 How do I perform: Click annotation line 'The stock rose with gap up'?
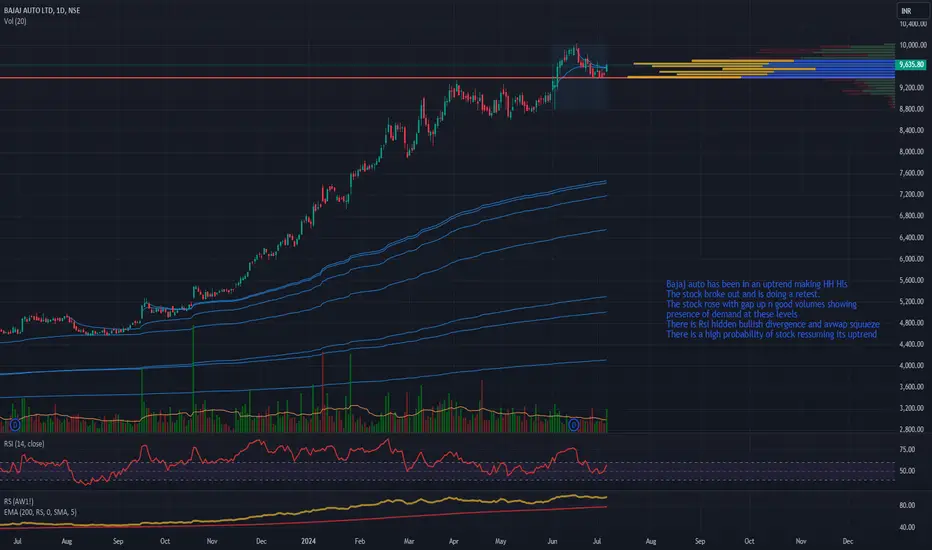click(x=761, y=304)
